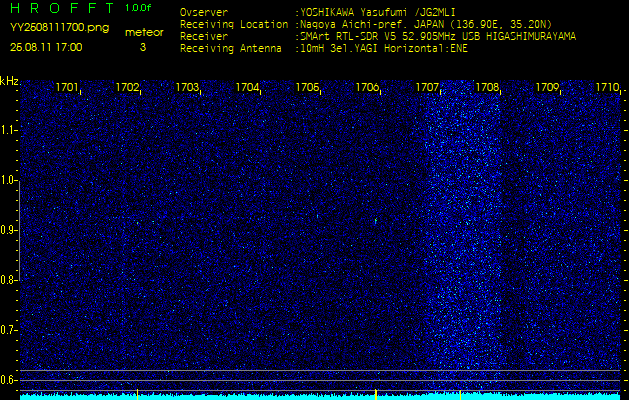Click the "1706" time label
Viewport: 629px width, 400px height.
[x=367, y=87]
